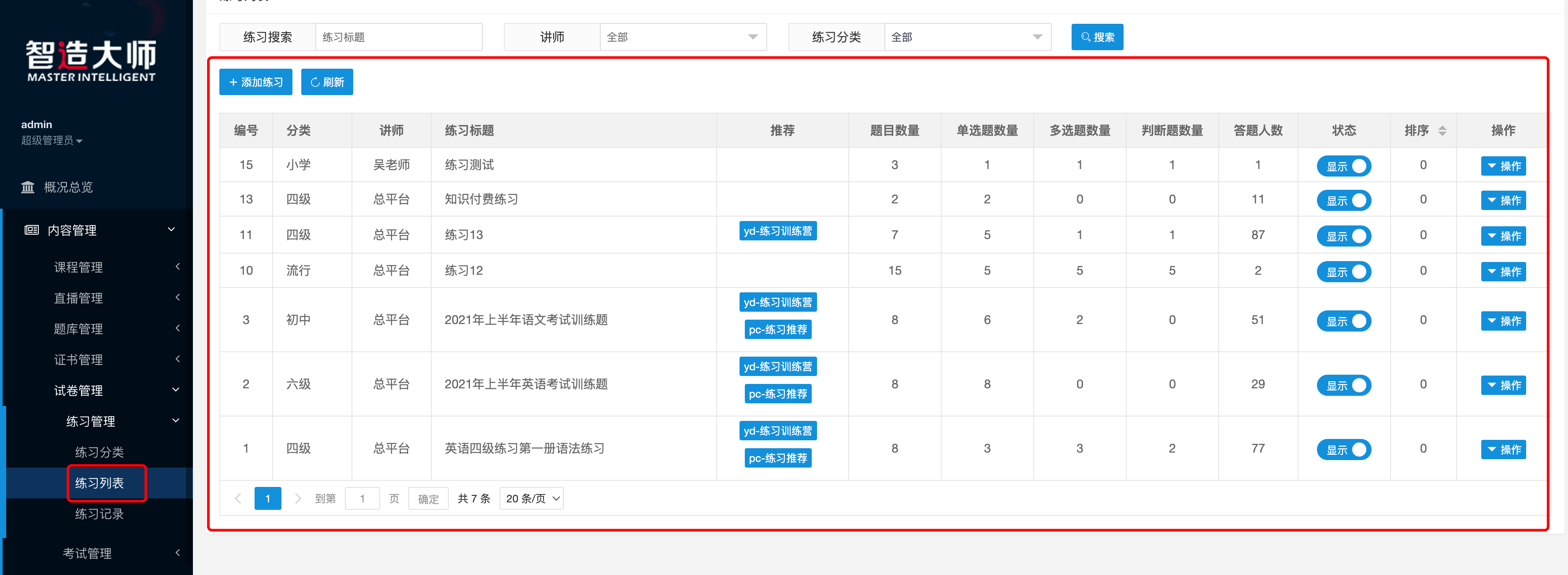The height and width of the screenshot is (575, 1568).
Task: Open 操作 dropdown for 2021年上半年英语考试训练题
Action: (x=1503, y=385)
